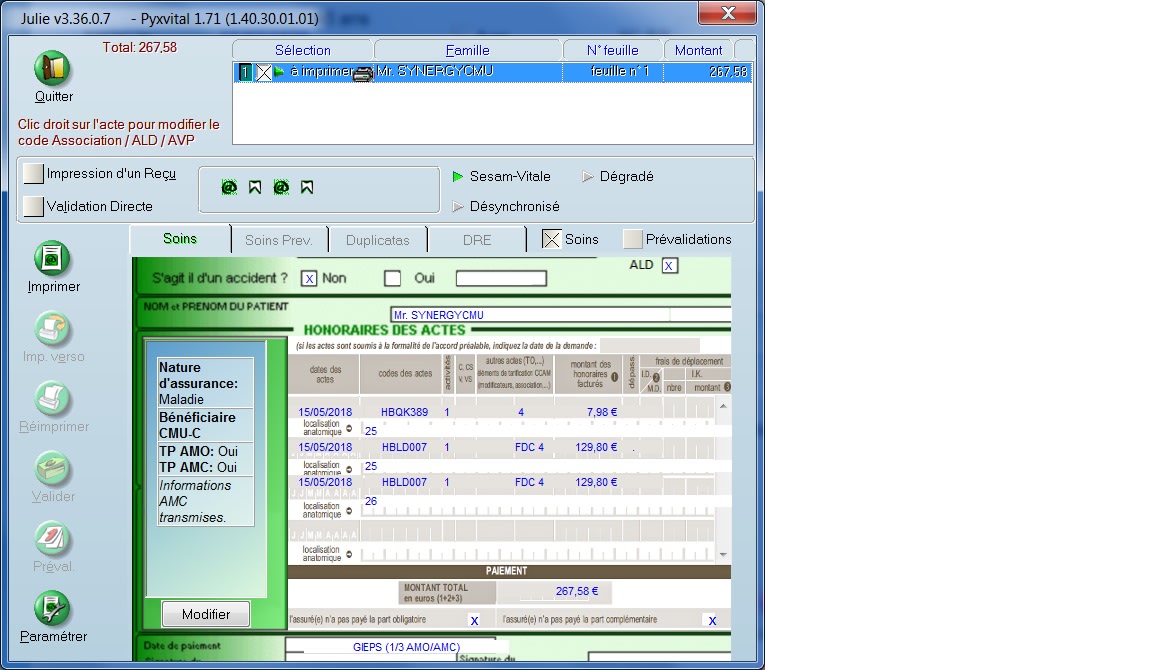Tick the Oui accident checkbox
The height and width of the screenshot is (670, 1152).
pos(393,278)
